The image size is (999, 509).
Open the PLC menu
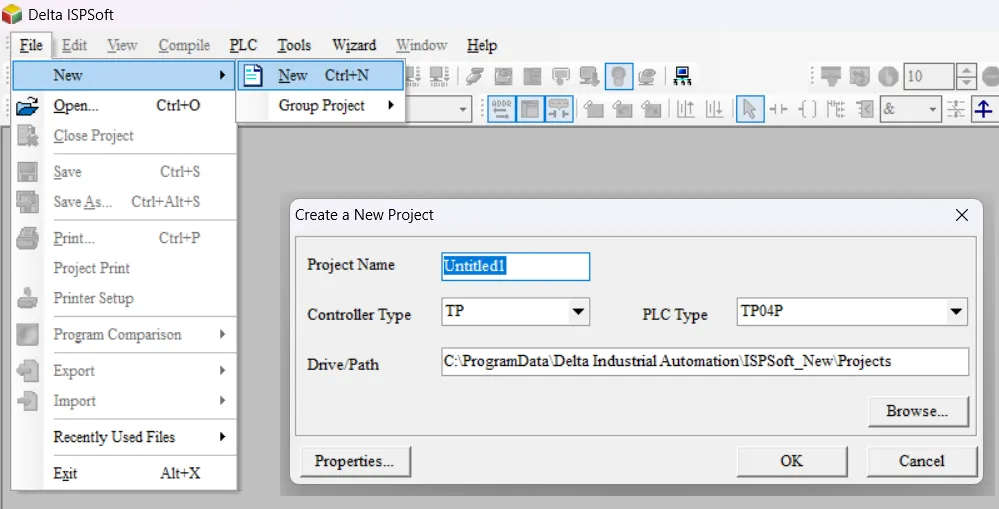[243, 45]
